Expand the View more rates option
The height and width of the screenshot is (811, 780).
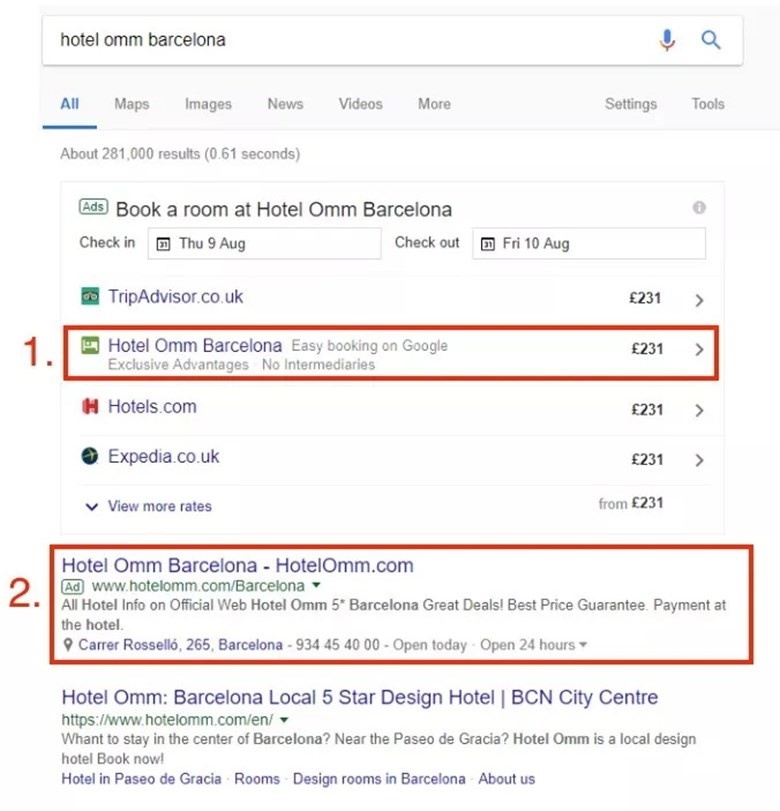(148, 506)
